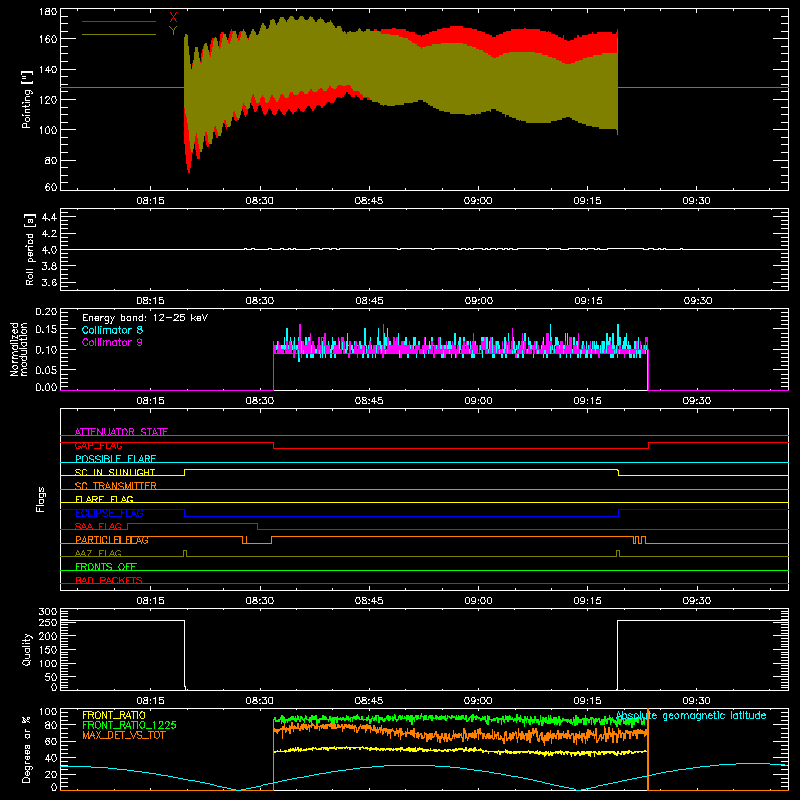Click the POSSIBLE_FLARE flag label

click(115, 459)
